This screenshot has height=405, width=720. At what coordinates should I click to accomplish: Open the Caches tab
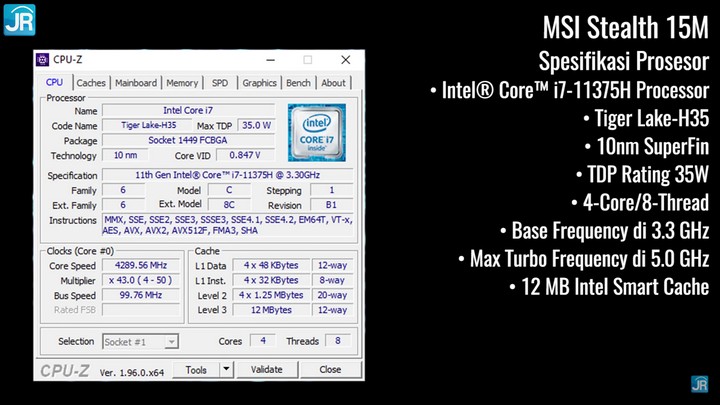(x=91, y=83)
